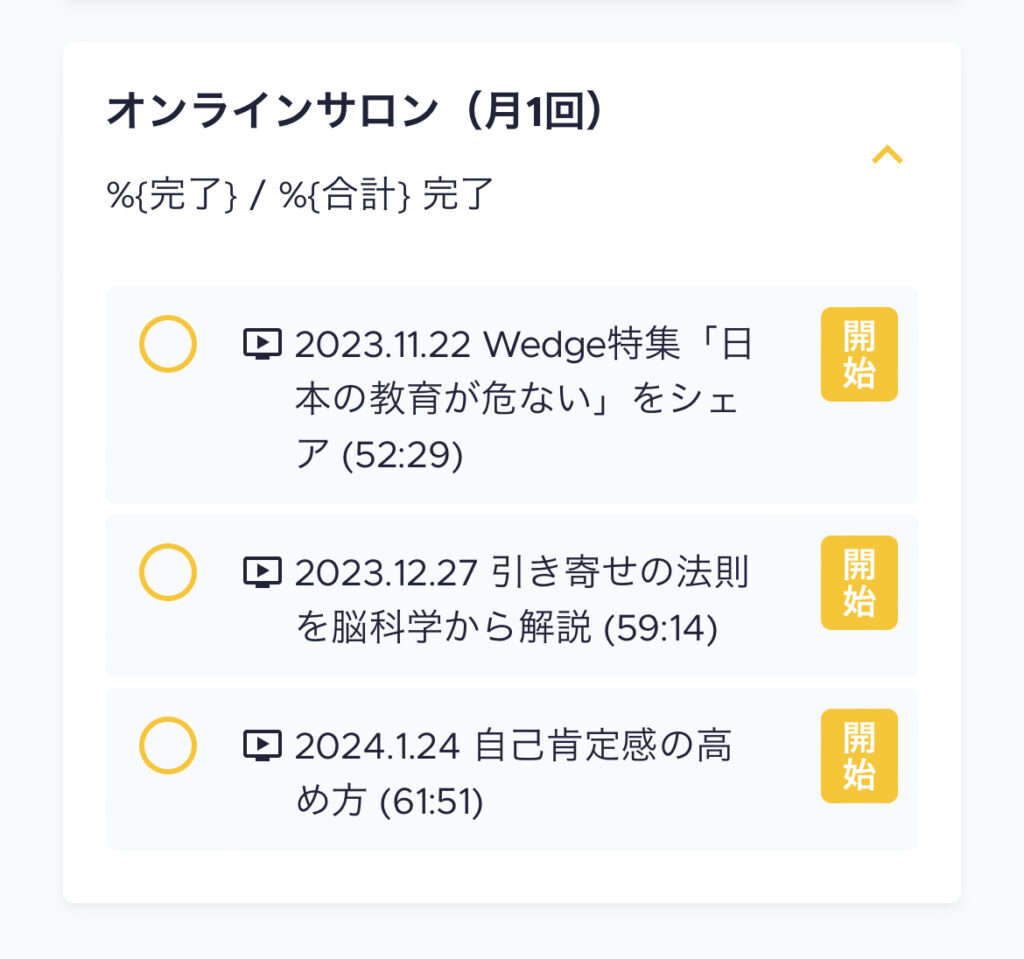
Task: Click the (61:51) duration label
Action: tap(432, 802)
